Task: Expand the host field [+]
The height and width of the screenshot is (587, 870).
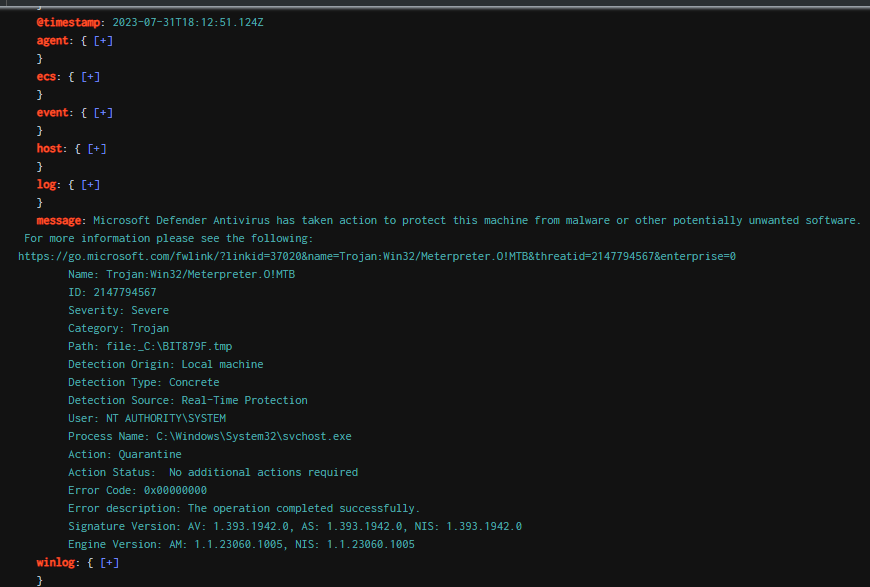Action: coord(96,148)
